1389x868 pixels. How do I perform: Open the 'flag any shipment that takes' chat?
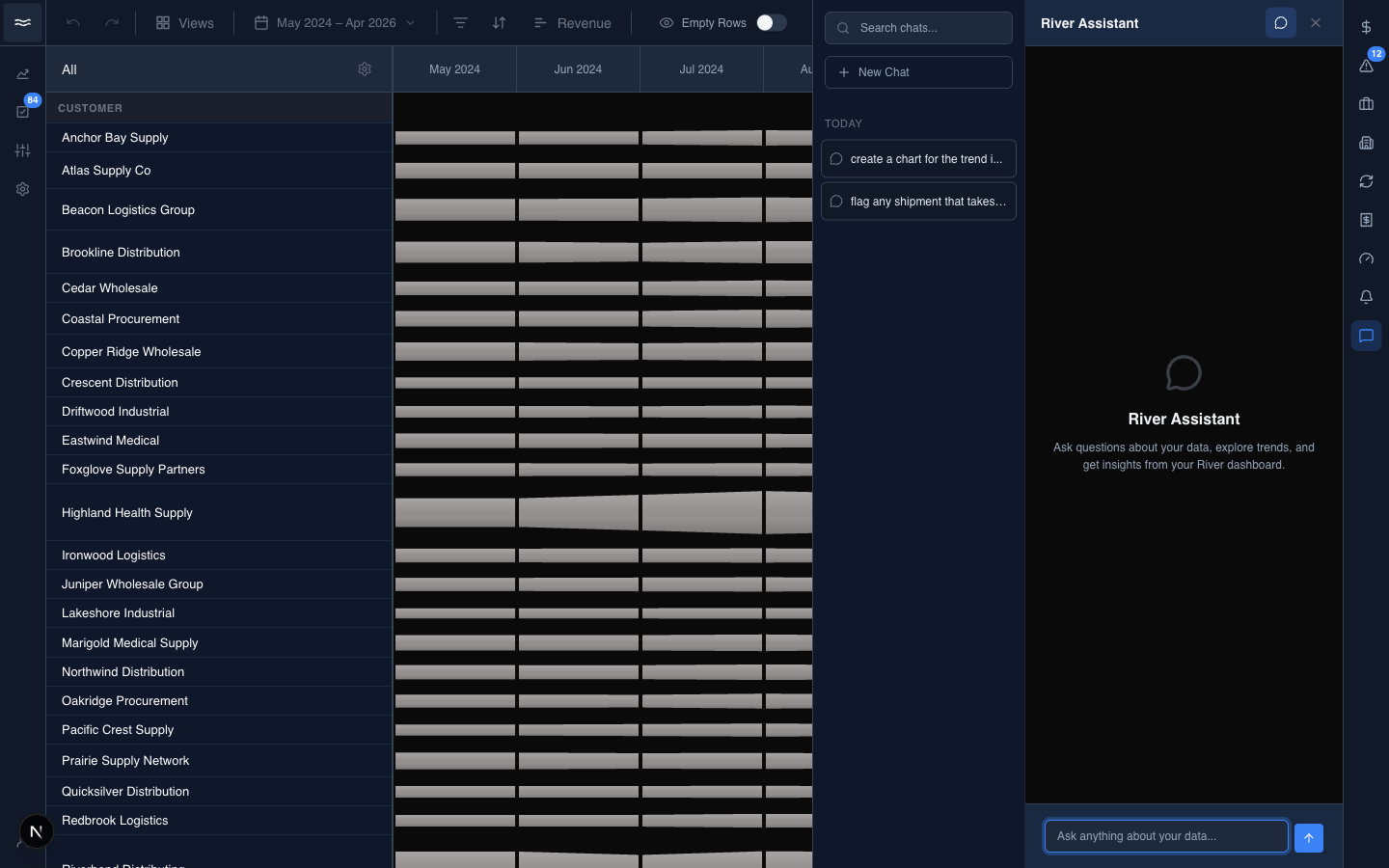click(x=918, y=202)
